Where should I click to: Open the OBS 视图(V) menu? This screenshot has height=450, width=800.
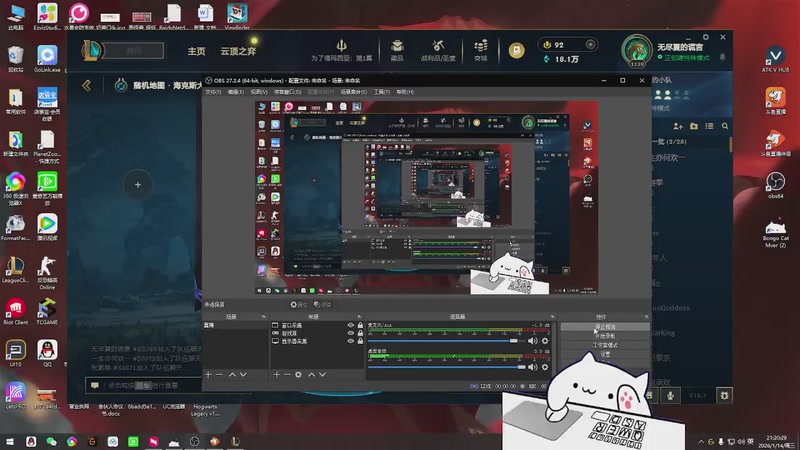coord(259,92)
